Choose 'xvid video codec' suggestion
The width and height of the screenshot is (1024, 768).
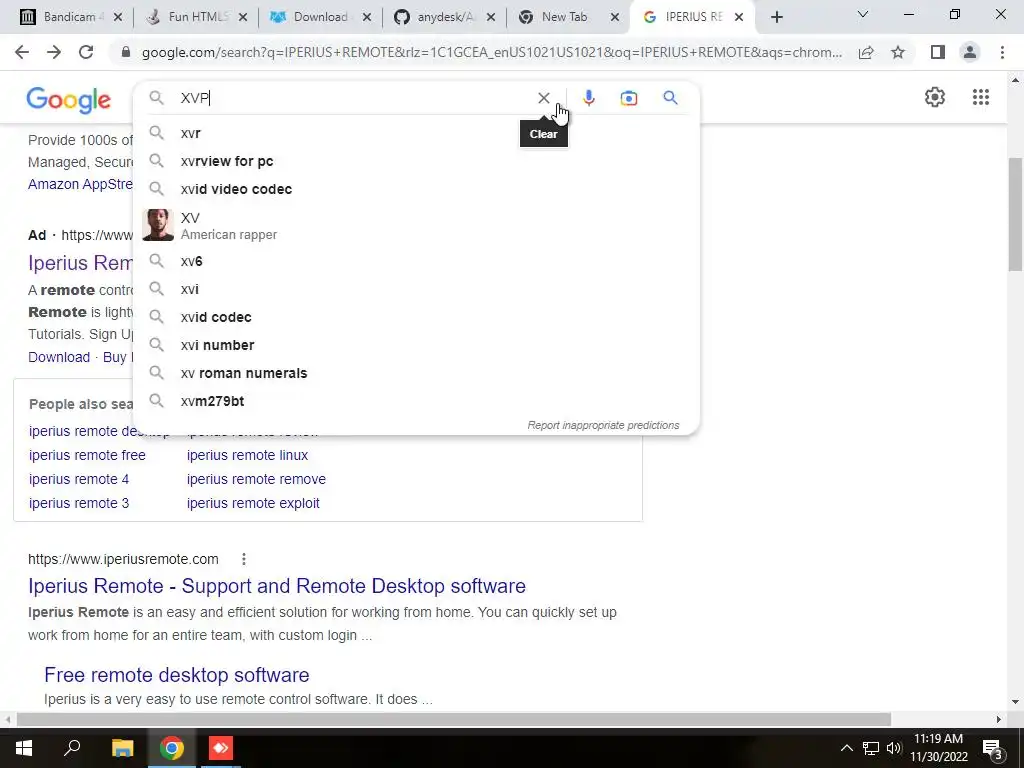coord(416,189)
